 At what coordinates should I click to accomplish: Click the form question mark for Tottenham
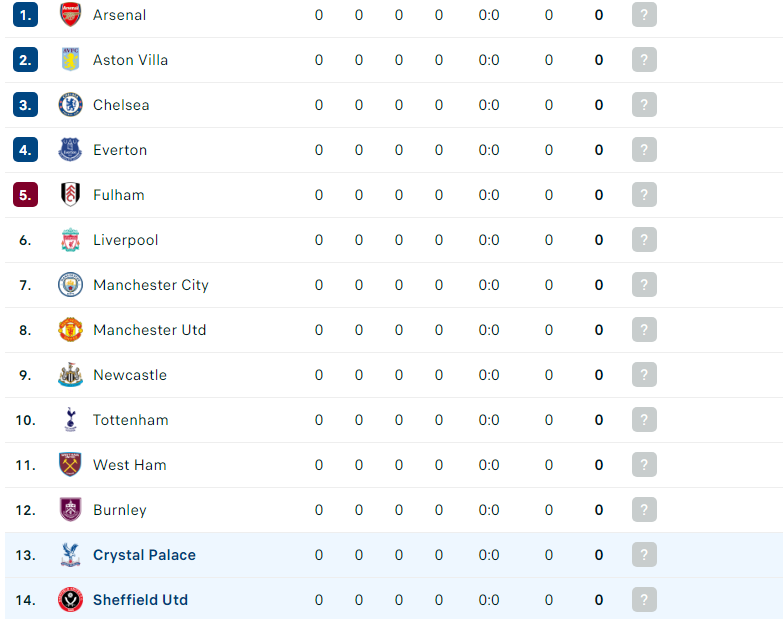[x=644, y=419]
